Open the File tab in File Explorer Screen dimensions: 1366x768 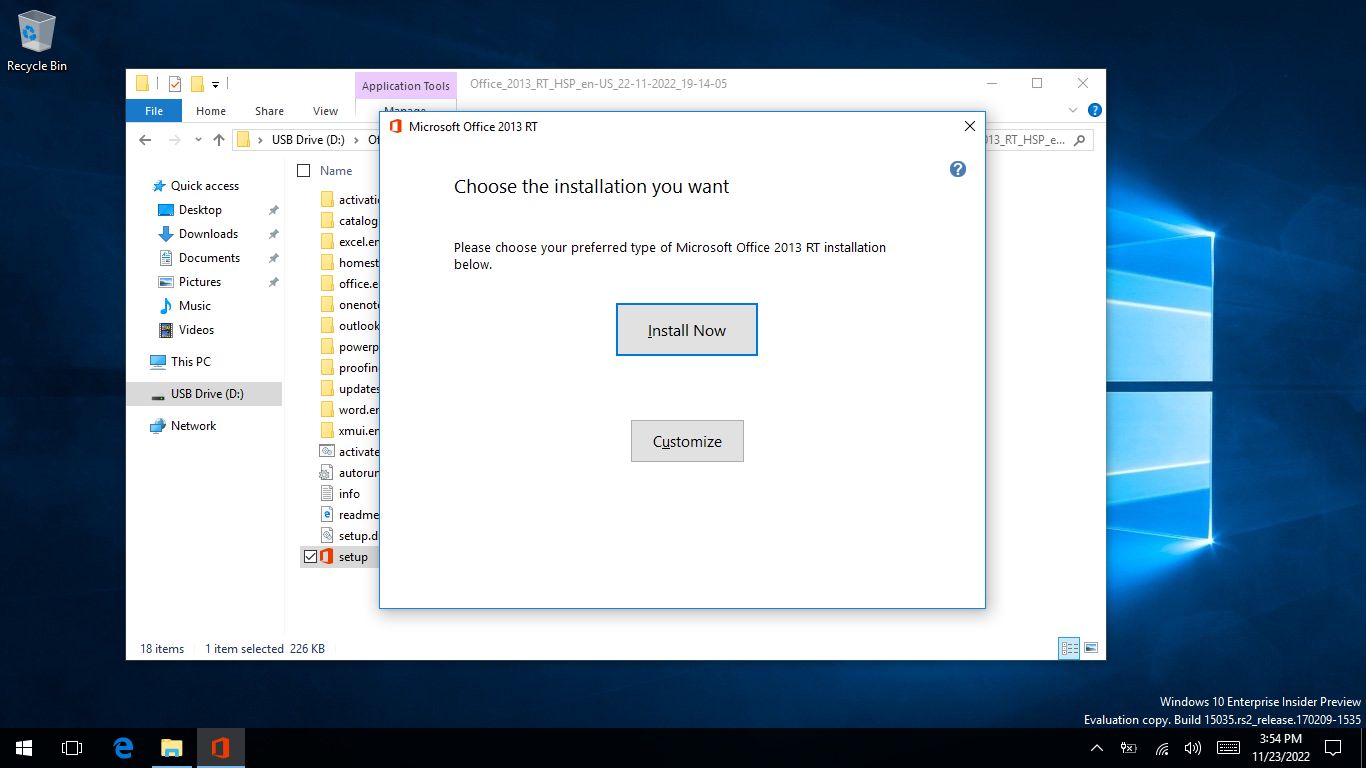tap(154, 111)
